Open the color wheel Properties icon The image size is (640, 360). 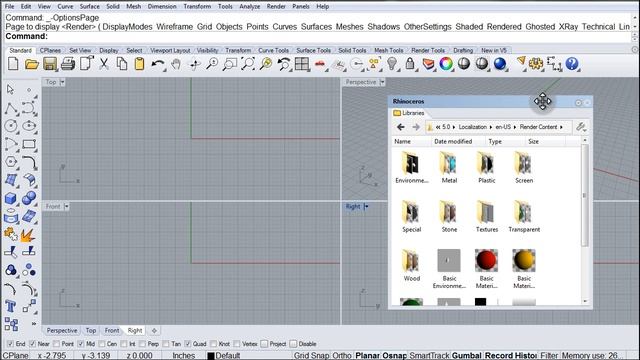[446, 64]
